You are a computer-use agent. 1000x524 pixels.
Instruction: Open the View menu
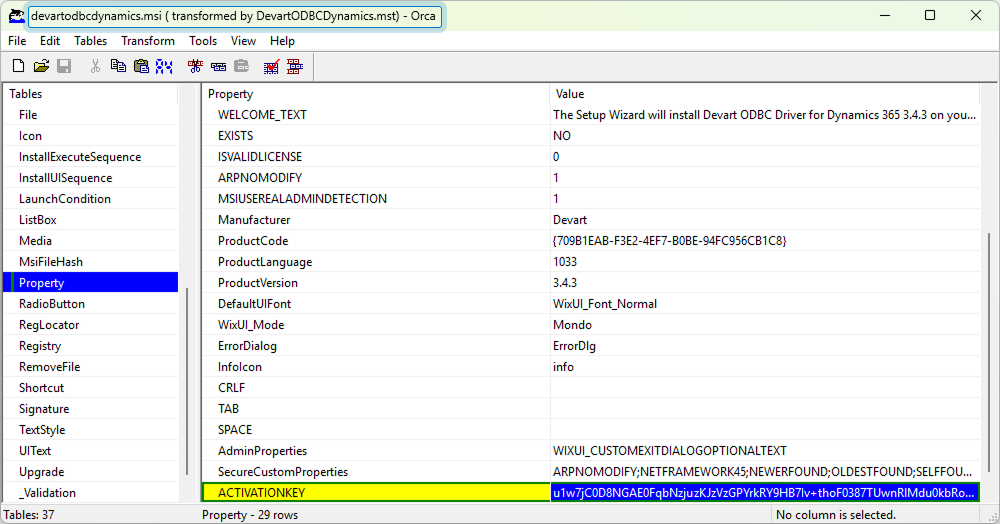pyautogui.click(x=243, y=41)
